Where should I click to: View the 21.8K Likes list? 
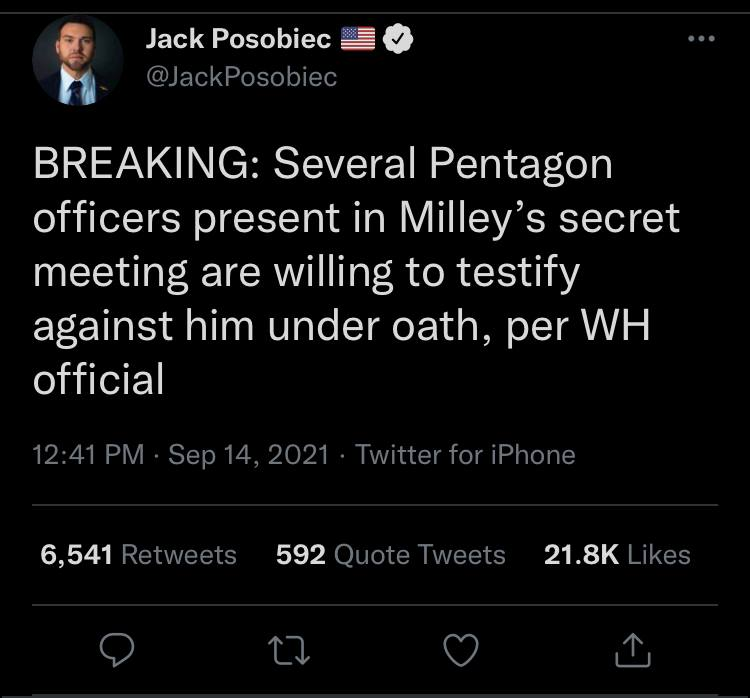pyautogui.click(x=617, y=554)
